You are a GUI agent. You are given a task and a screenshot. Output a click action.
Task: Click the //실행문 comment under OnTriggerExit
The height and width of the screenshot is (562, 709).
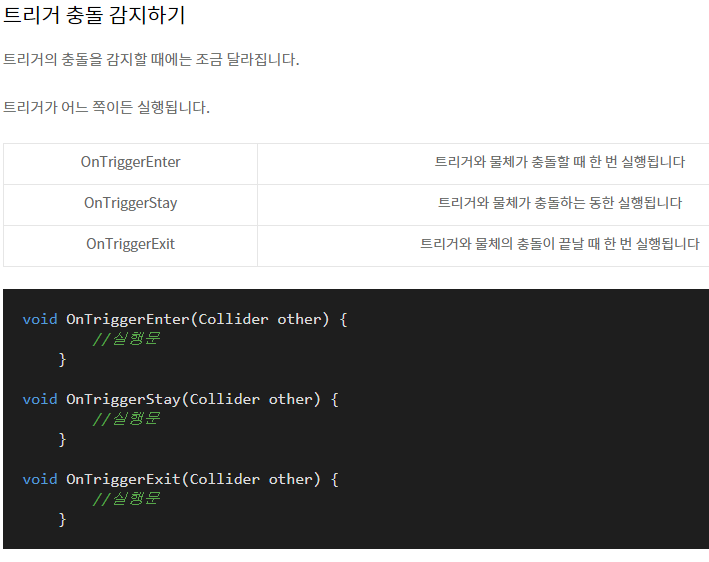[126, 499]
